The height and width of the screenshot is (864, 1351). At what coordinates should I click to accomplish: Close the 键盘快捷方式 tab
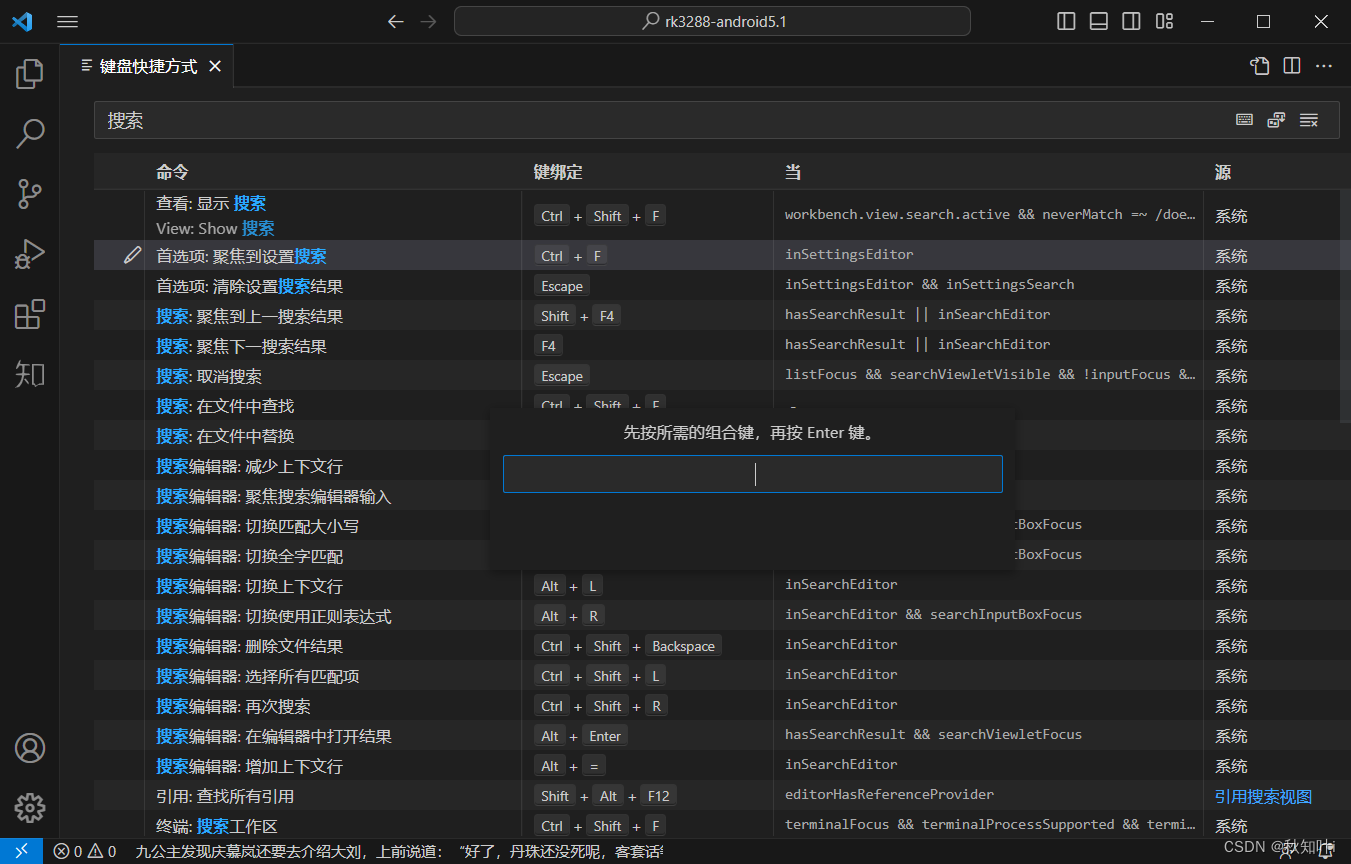coord(215,67)
